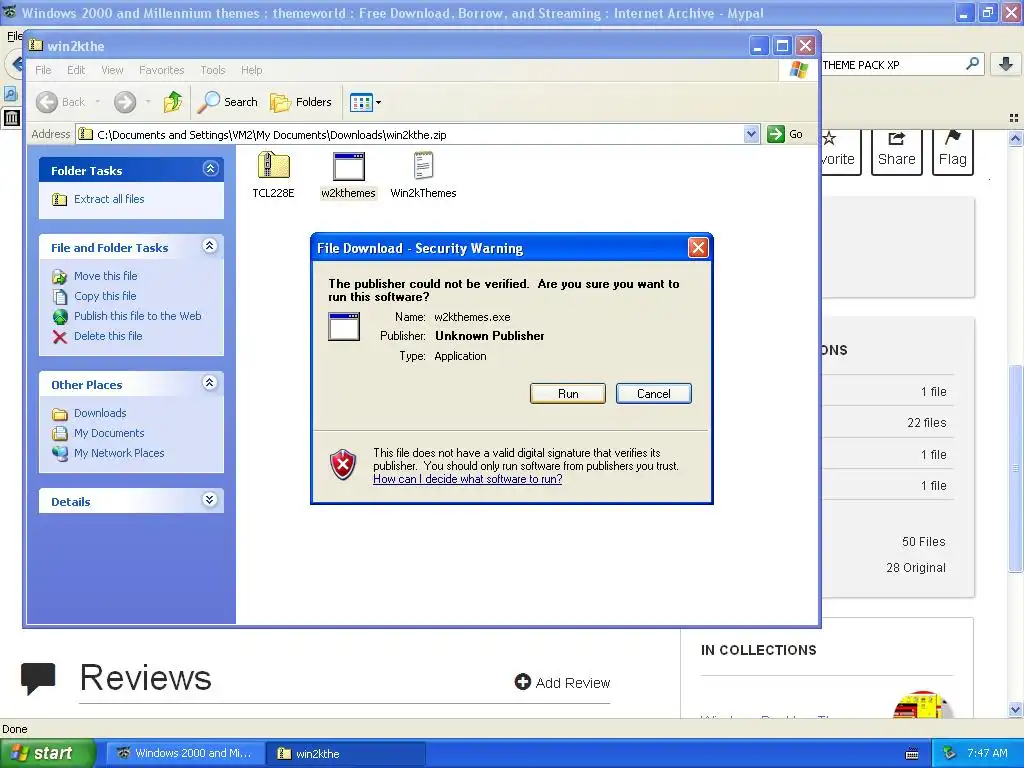
Task: Click the Windows flag logo in Explorer
Action: click(x=798, y=69)
